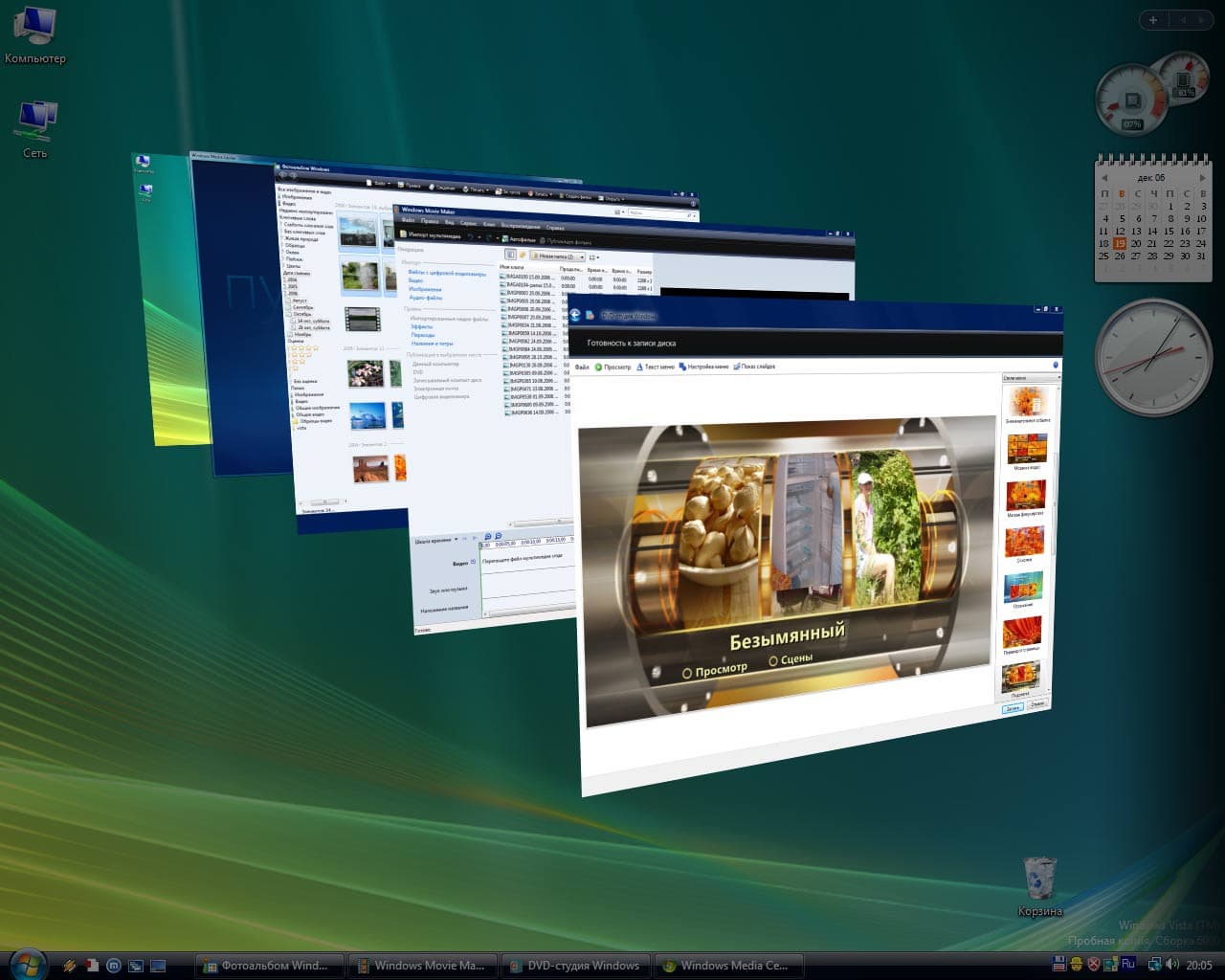This screenshot has height=980, width=1225.
Task: Open the Сервис menu in Windows Movie Maker
Action: pyautogui.click(x=469, y=223)
